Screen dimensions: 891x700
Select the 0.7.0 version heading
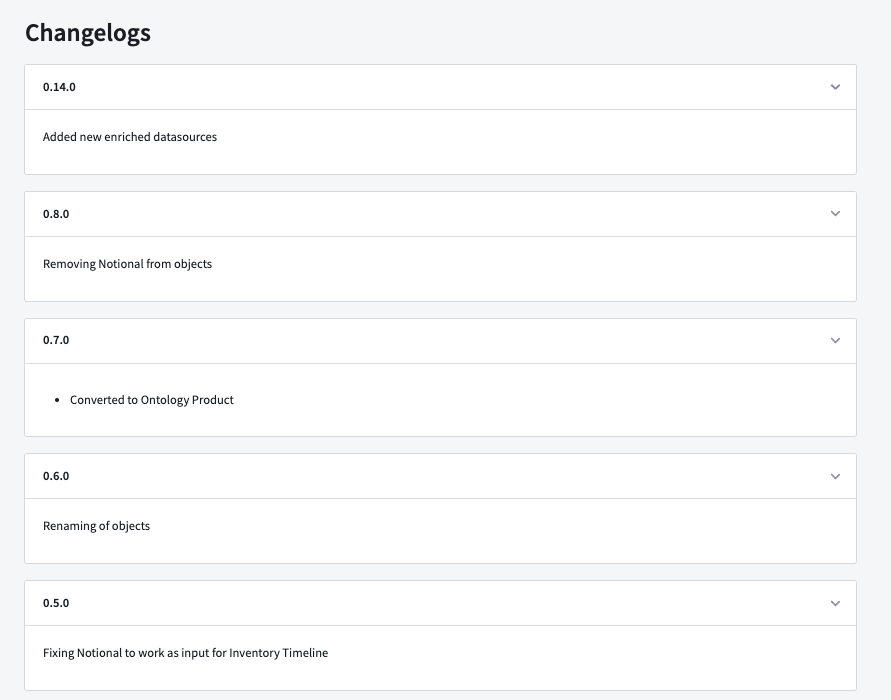coord(56,340)
